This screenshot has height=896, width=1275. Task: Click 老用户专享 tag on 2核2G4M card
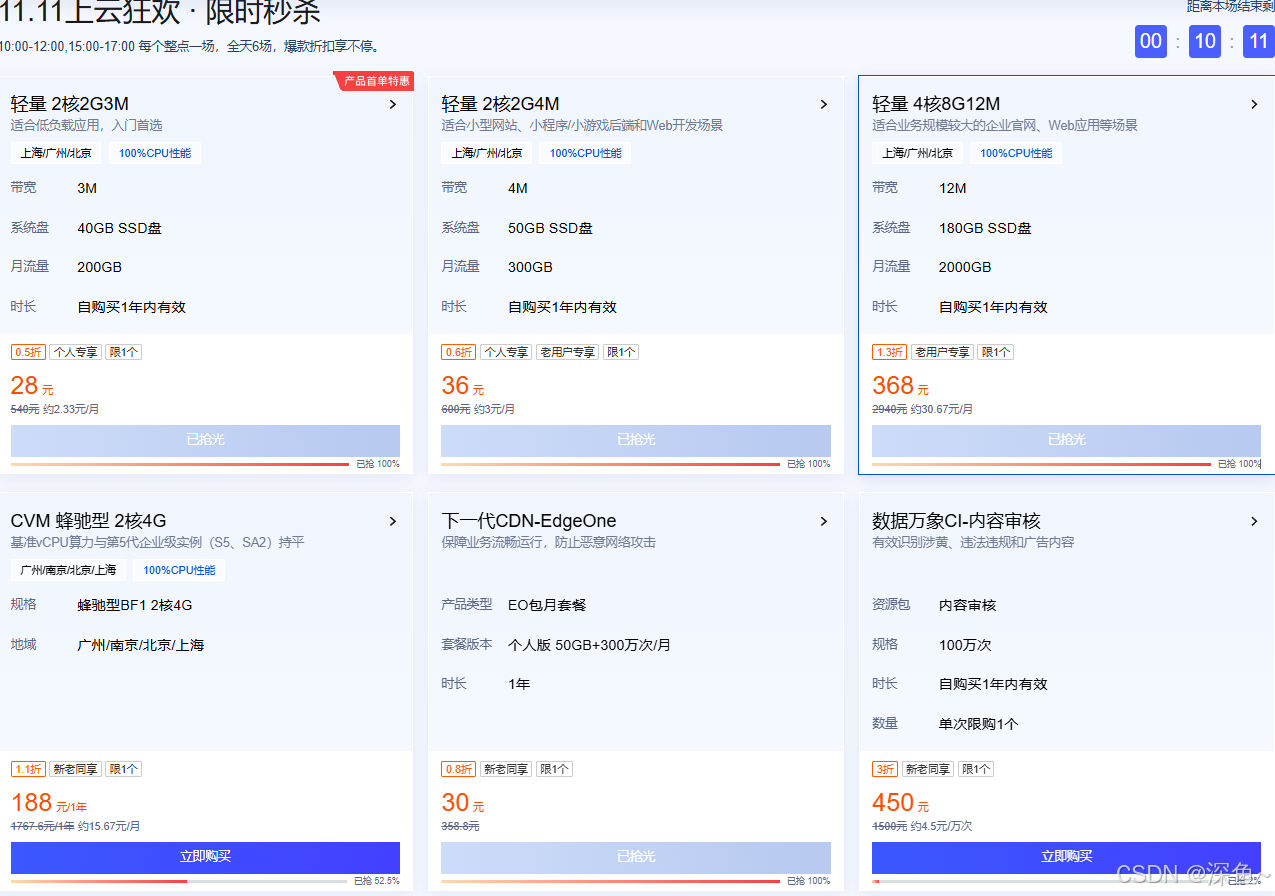click(x=567, y=352)
